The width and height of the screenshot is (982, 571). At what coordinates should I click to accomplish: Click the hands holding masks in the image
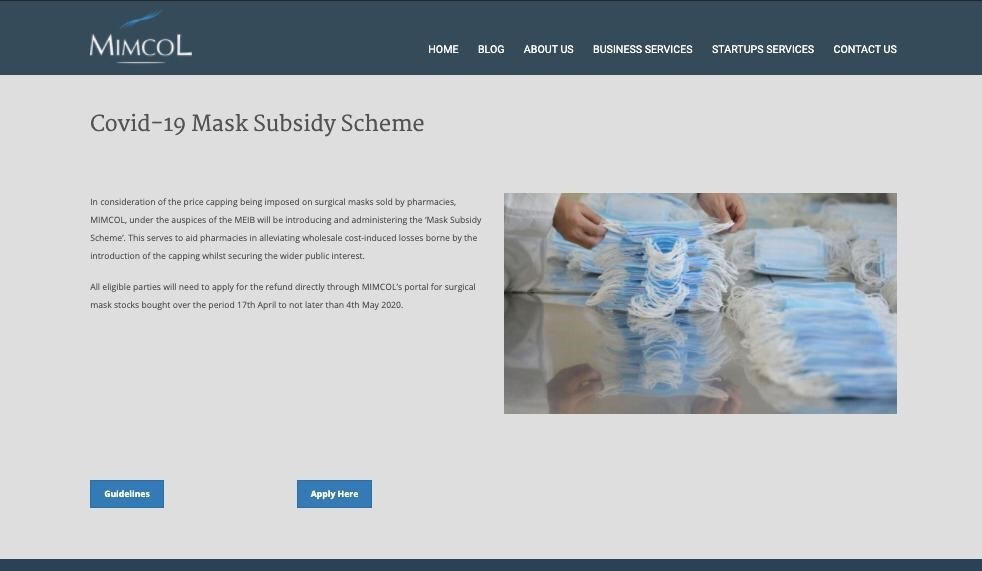pos(649,219)
